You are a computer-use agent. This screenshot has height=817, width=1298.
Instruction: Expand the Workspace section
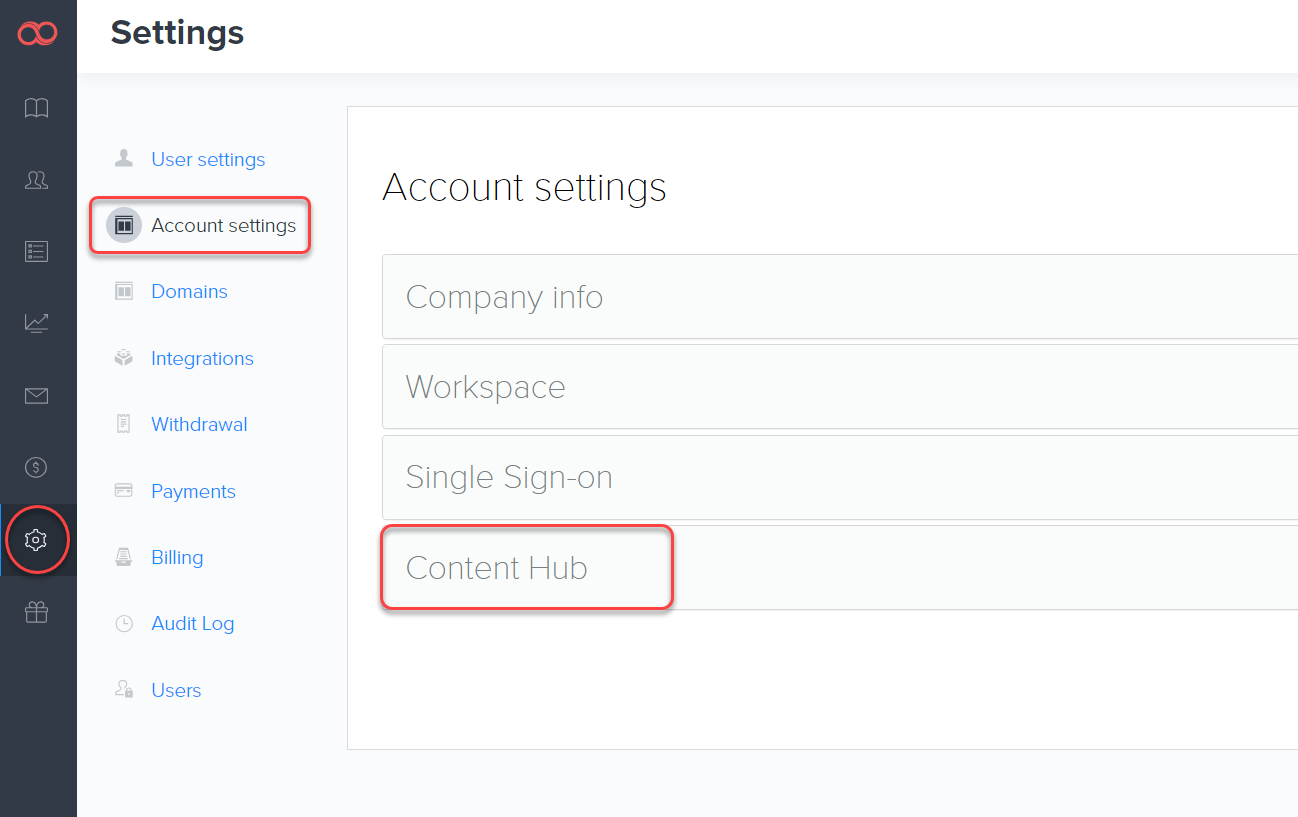(x=485, y=387)
